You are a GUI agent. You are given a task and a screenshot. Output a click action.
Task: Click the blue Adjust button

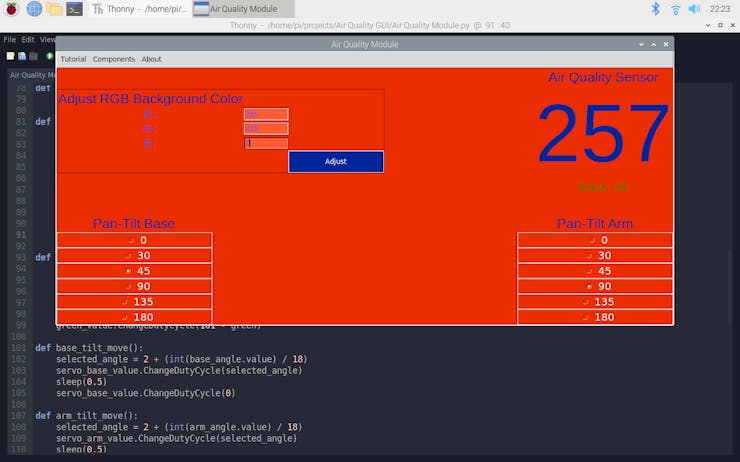(x=336, y=161)
